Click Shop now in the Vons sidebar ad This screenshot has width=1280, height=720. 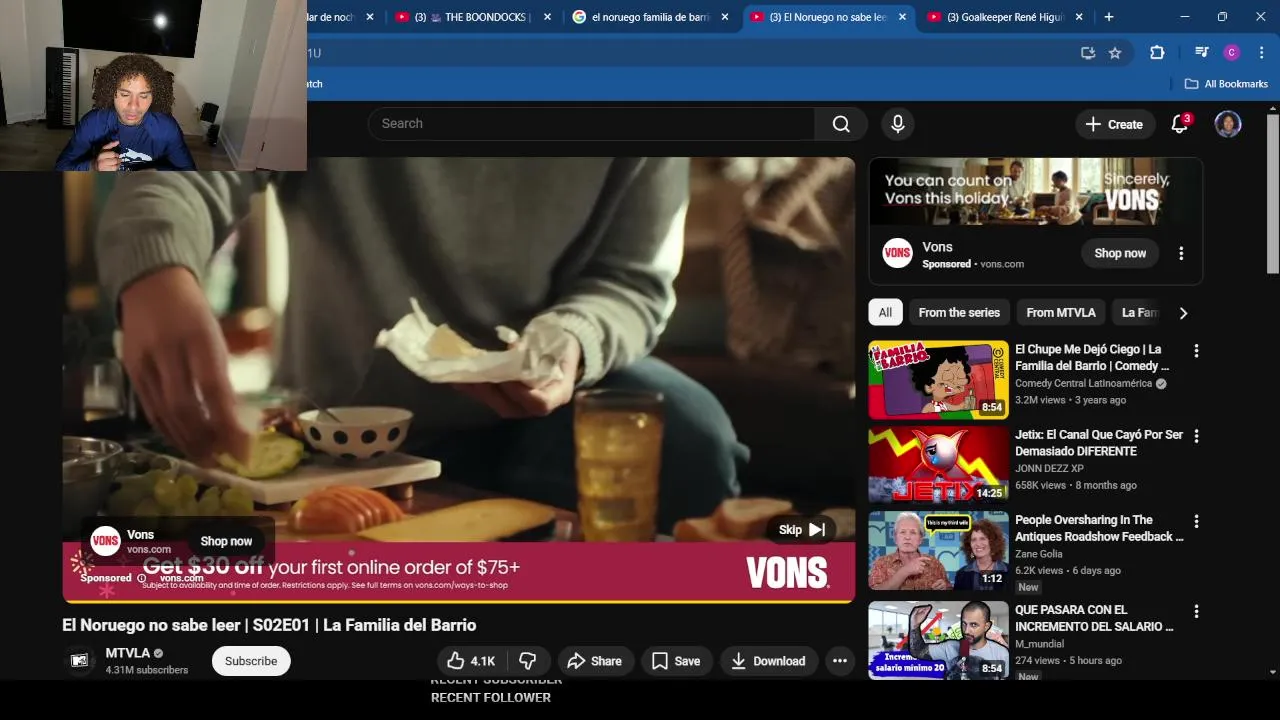tap(1120, 253)
